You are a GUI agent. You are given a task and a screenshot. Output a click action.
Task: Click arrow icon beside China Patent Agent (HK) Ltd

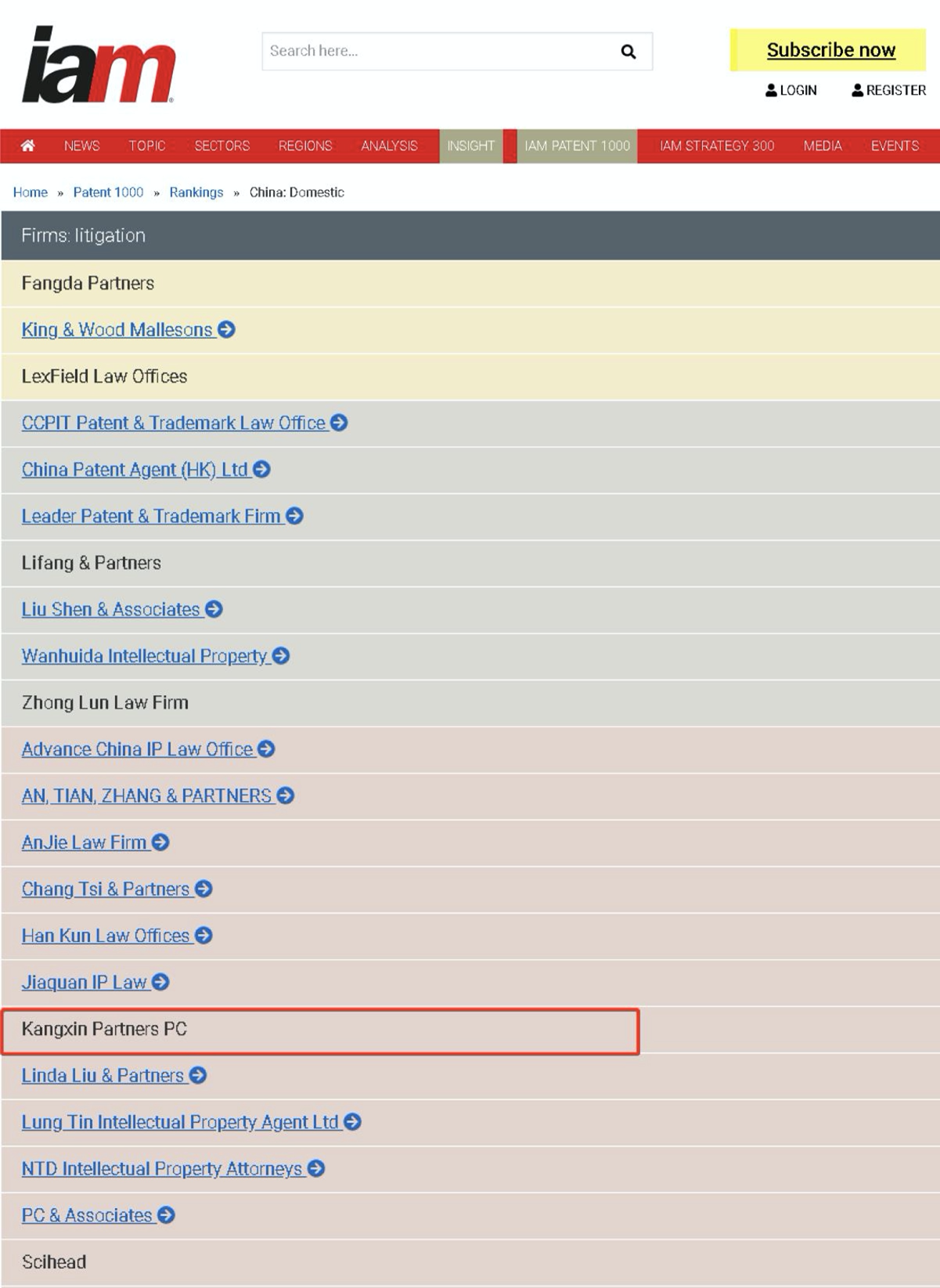point(262,469)
